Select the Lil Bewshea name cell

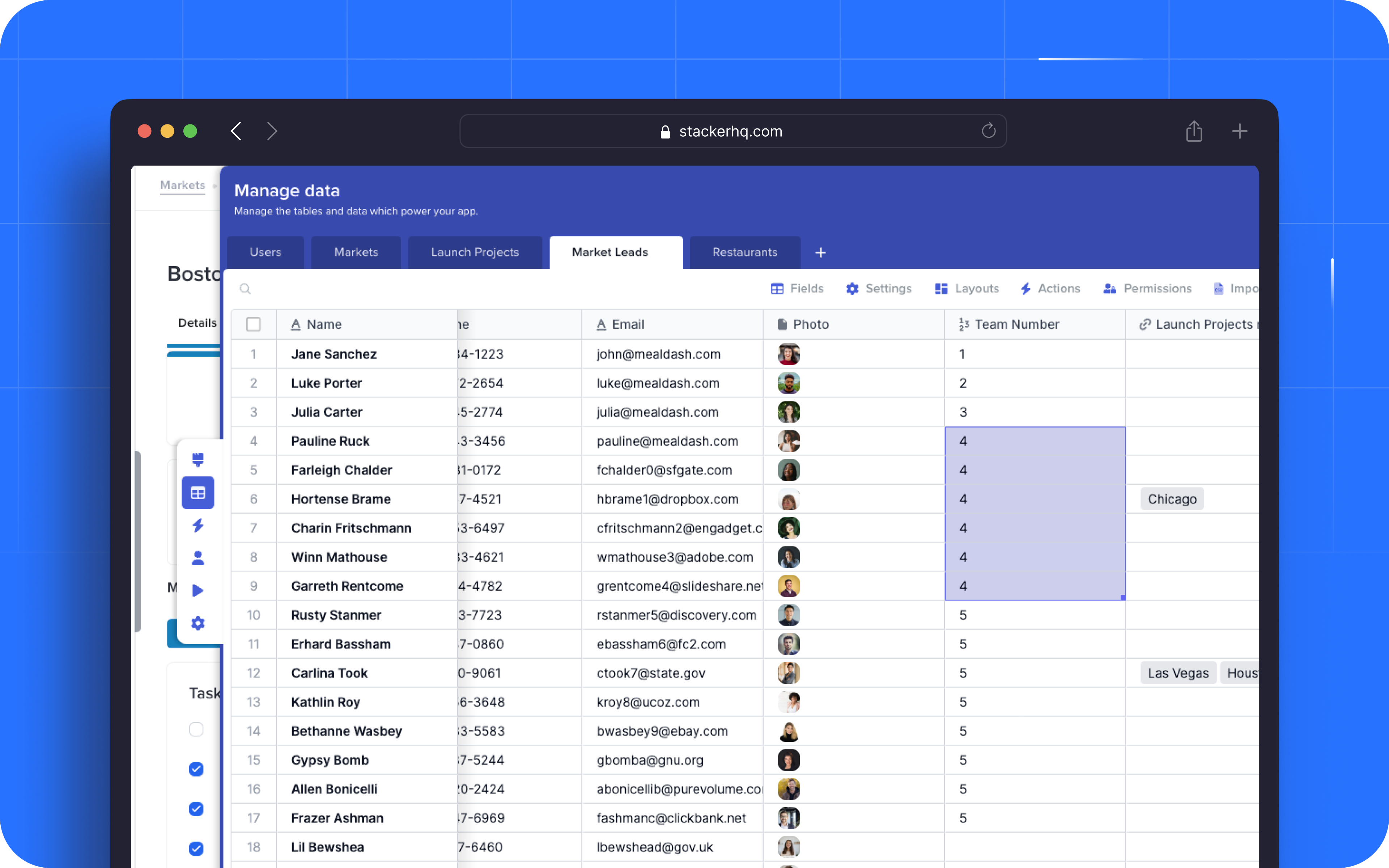[367, 847]
